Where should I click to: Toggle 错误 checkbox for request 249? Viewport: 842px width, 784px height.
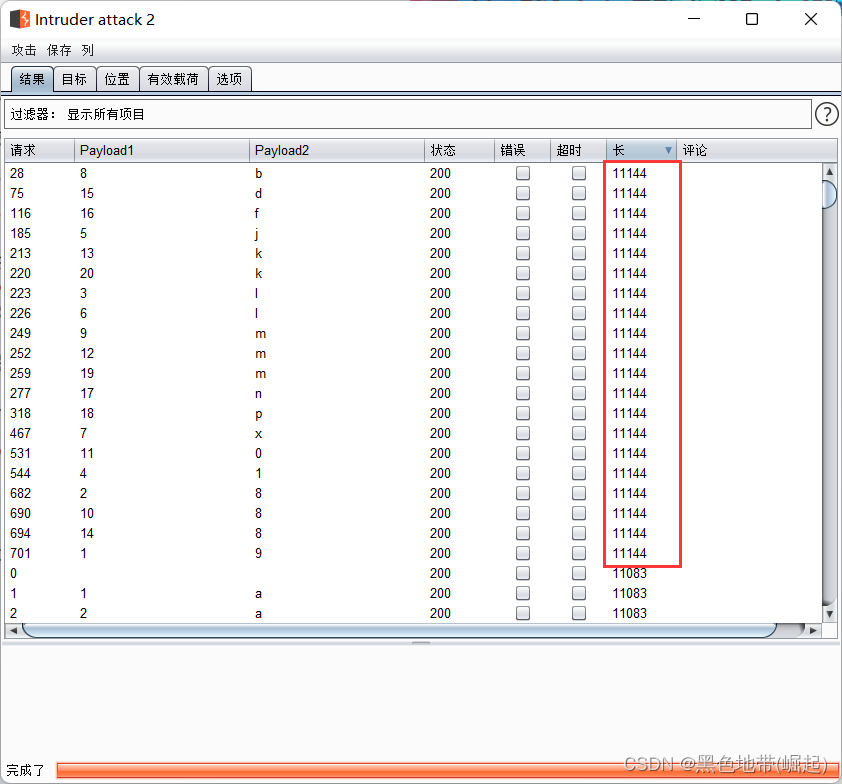pyautogui.click(x=522, y=333)
